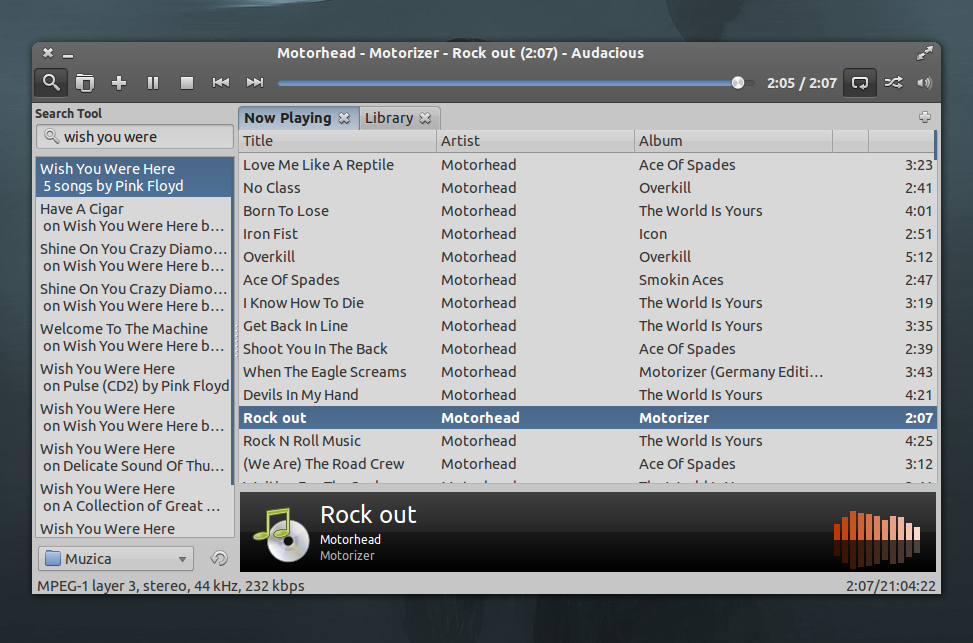The image size is (973, 643).
Task: Select 'Wish You Were Here on A Collection of Great' result
Action: coord(133,497)
